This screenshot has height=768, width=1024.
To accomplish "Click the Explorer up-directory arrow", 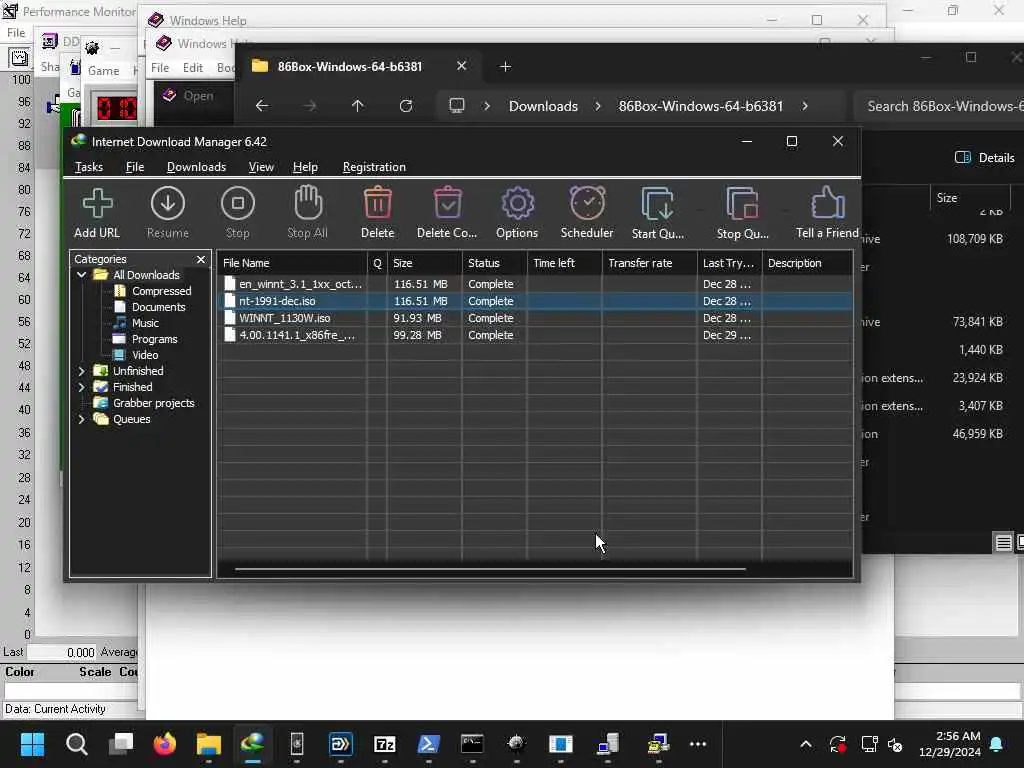I will click(x=357, y=106).
